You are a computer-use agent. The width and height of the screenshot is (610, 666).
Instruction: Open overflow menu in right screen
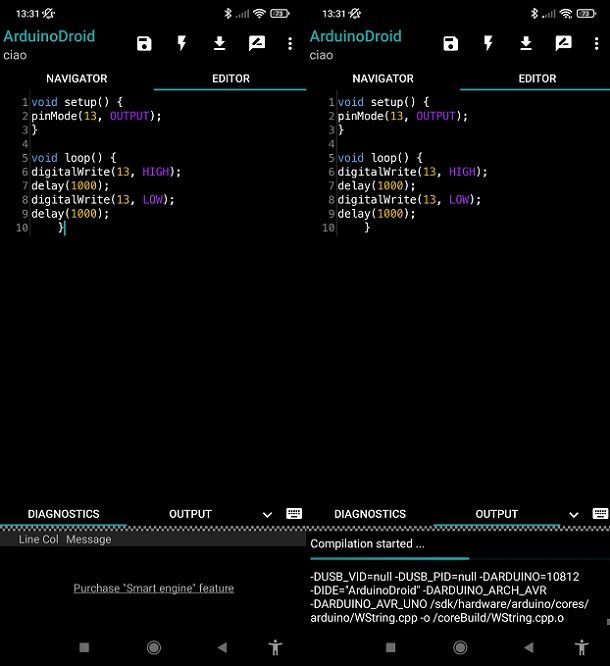click(596, 43)
